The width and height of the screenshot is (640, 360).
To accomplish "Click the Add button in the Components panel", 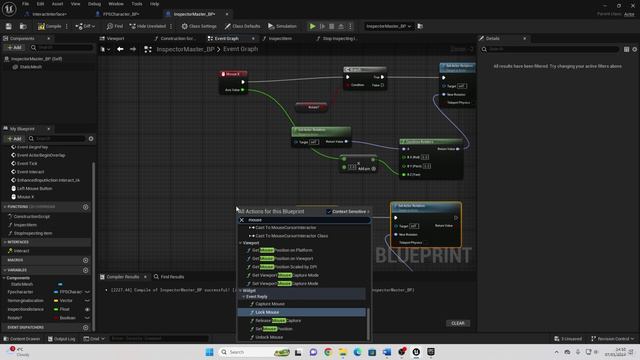I will (14, 48).
